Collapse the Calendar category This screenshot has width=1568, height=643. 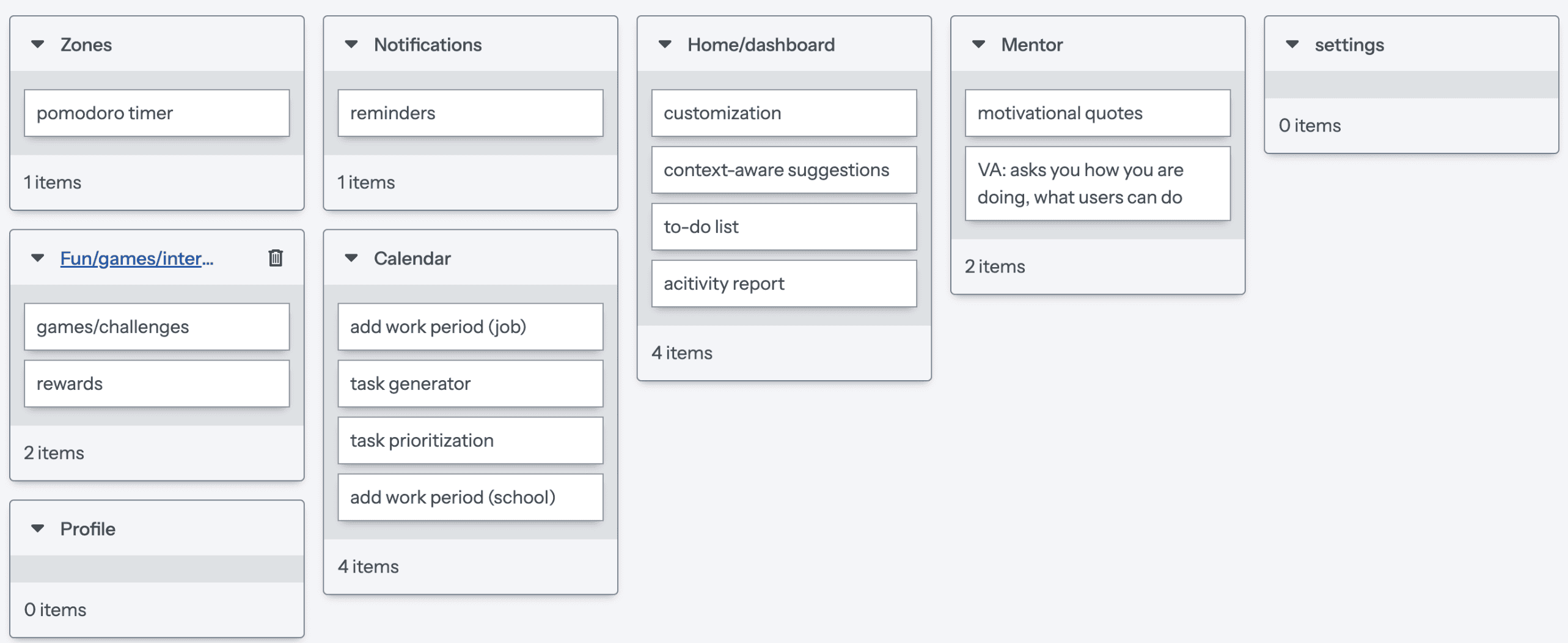coord(351,259)
